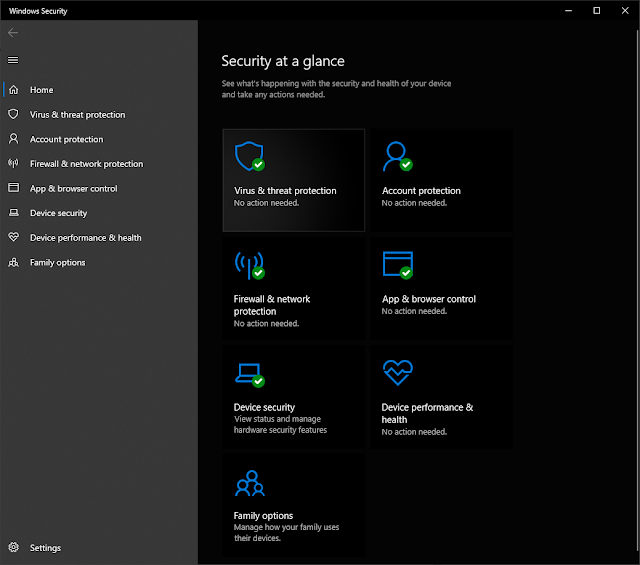Click the App & browser control tile title
The image size is (640, 565).
tap(429, 299)
